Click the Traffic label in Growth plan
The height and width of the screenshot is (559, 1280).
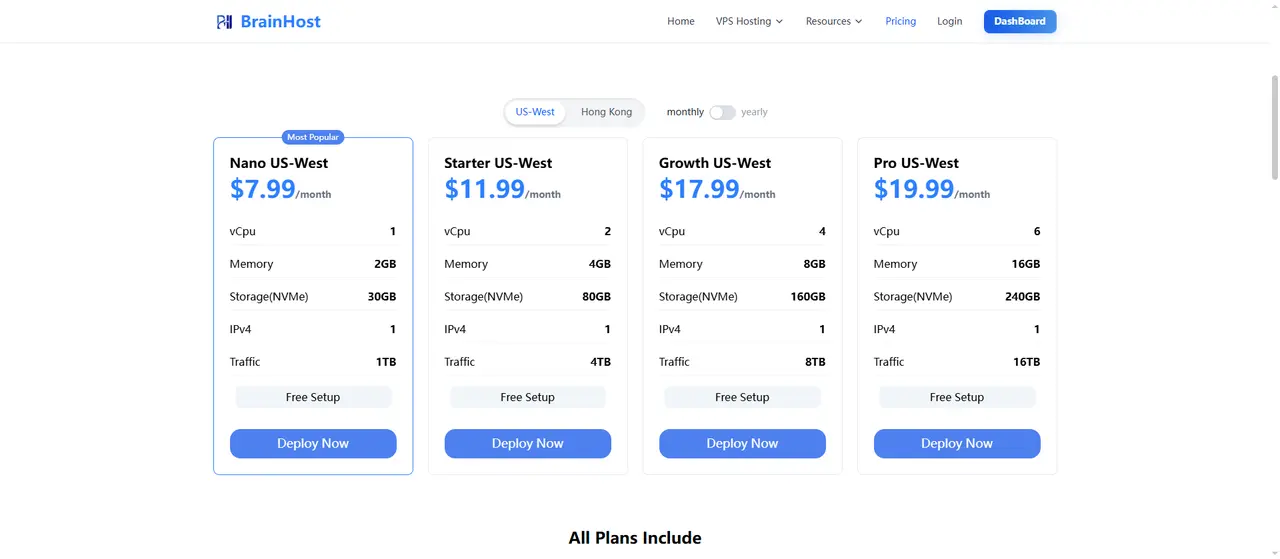coord(674,362)
